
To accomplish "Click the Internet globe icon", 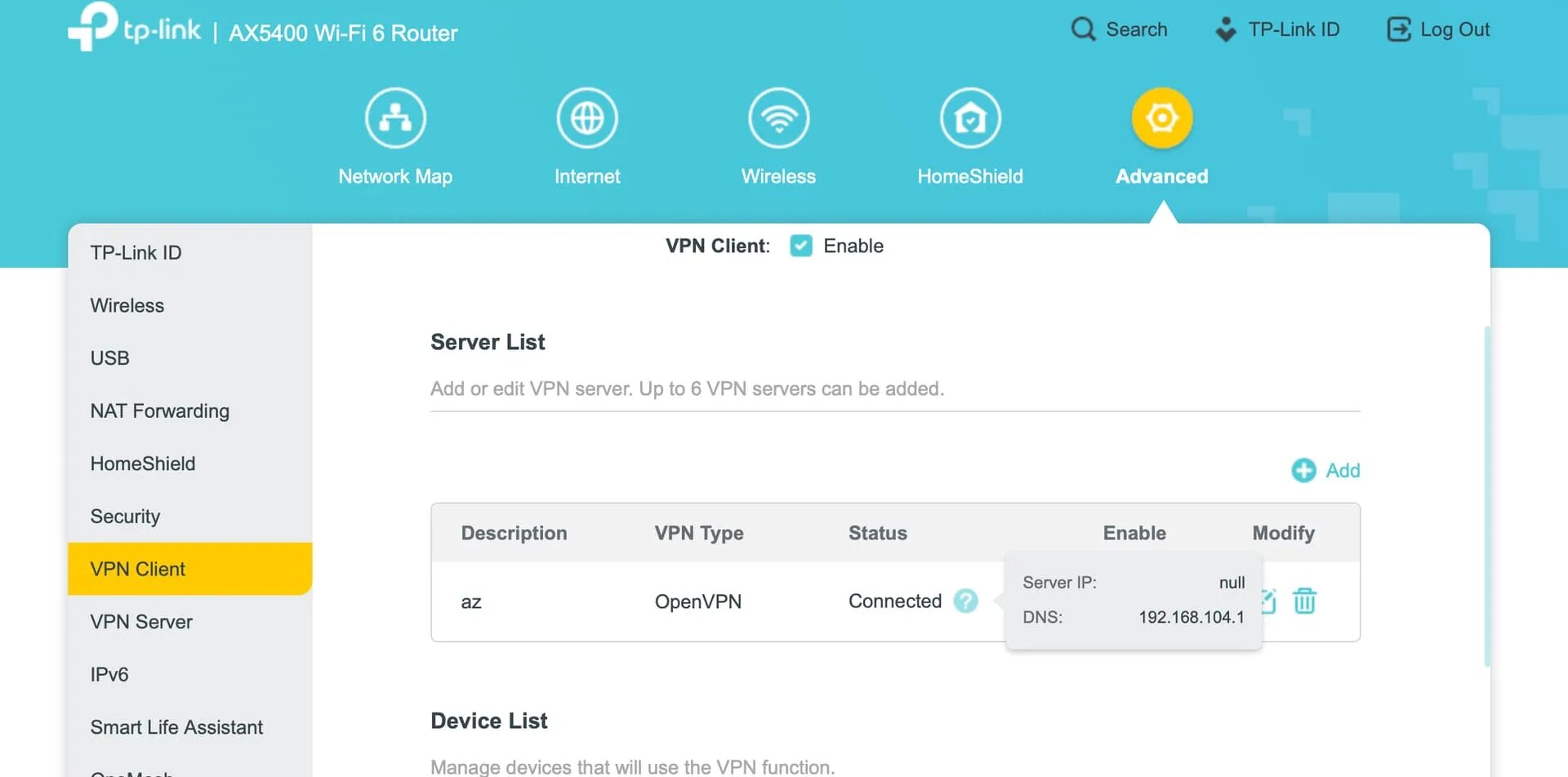I will [587, 118].
